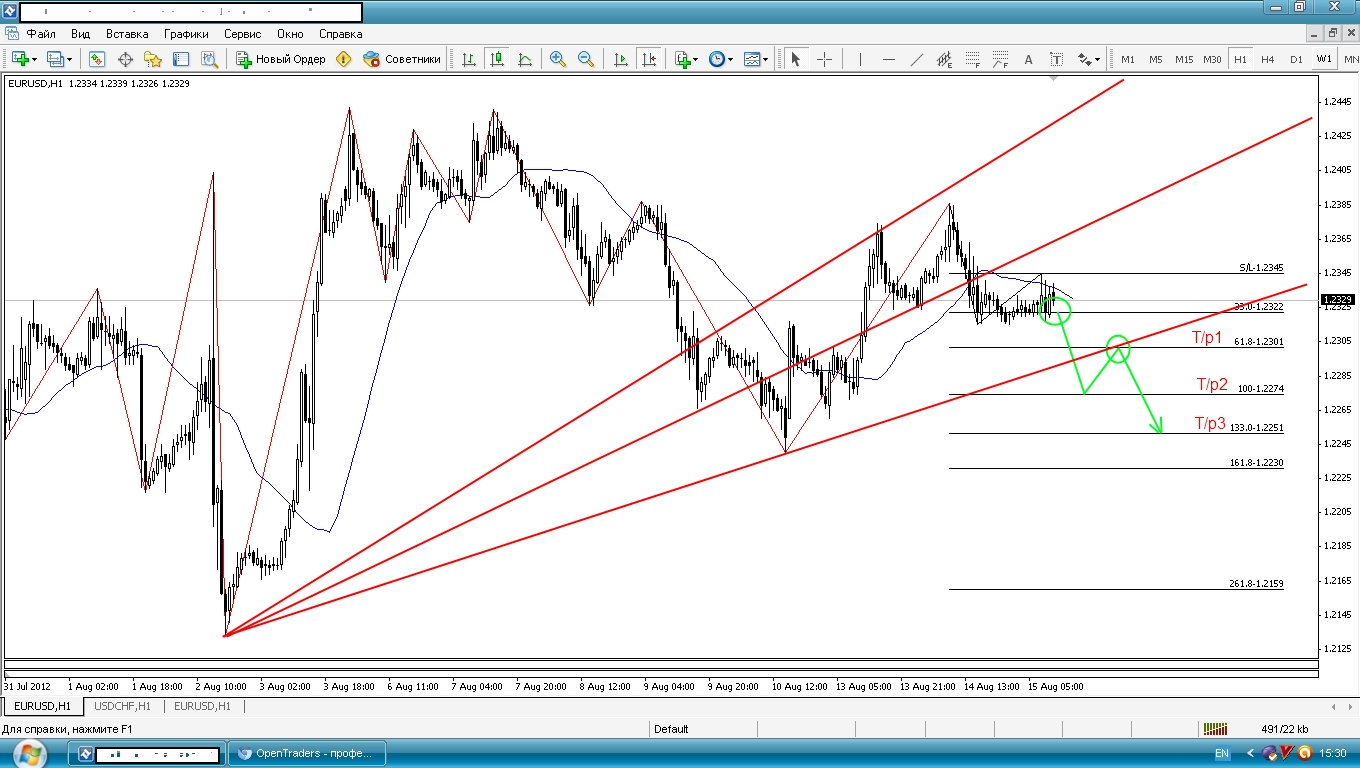Pick the Vertical Line drawing tool
This screenshot has height=768, width=1360.
[860, 59]
